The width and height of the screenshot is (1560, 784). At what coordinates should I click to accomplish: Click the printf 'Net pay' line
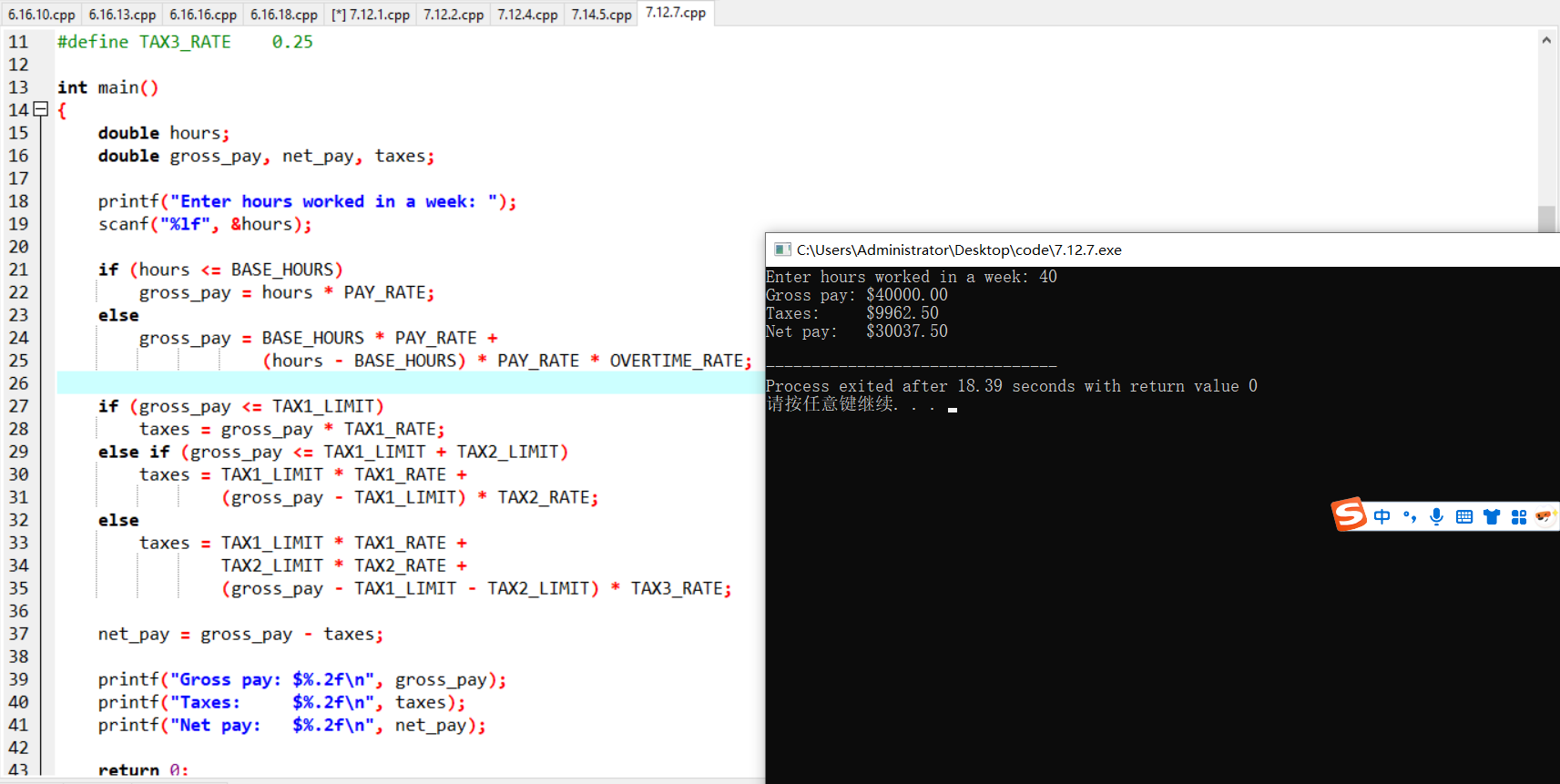(x=292, y=725)
